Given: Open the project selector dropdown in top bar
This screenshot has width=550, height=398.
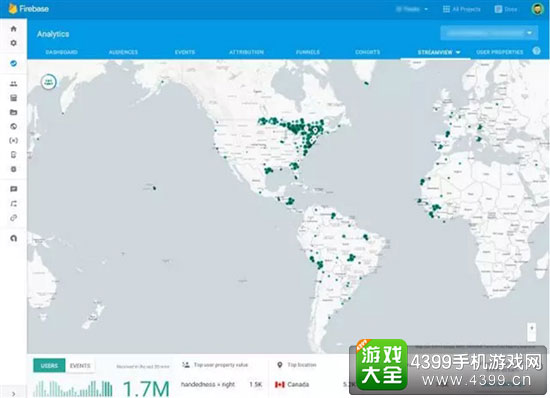Looking at the screenshot, I should (411, 9).
